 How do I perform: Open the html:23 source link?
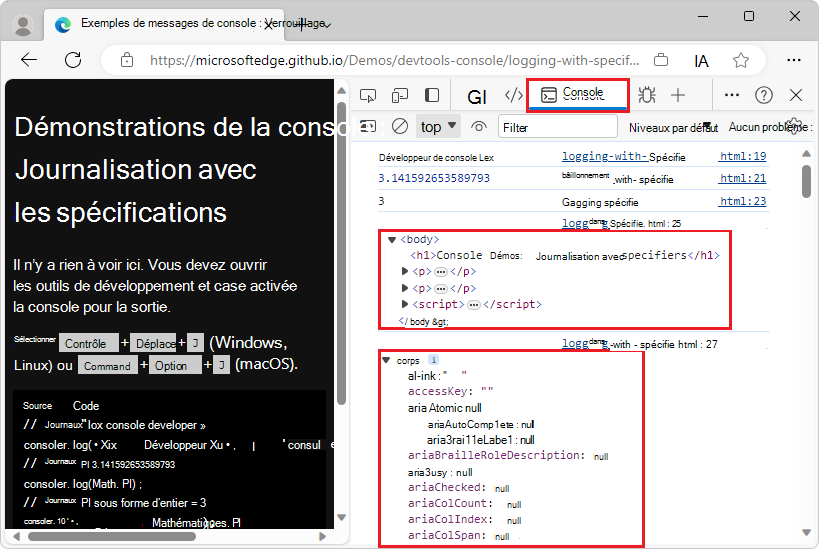(742, 201)
